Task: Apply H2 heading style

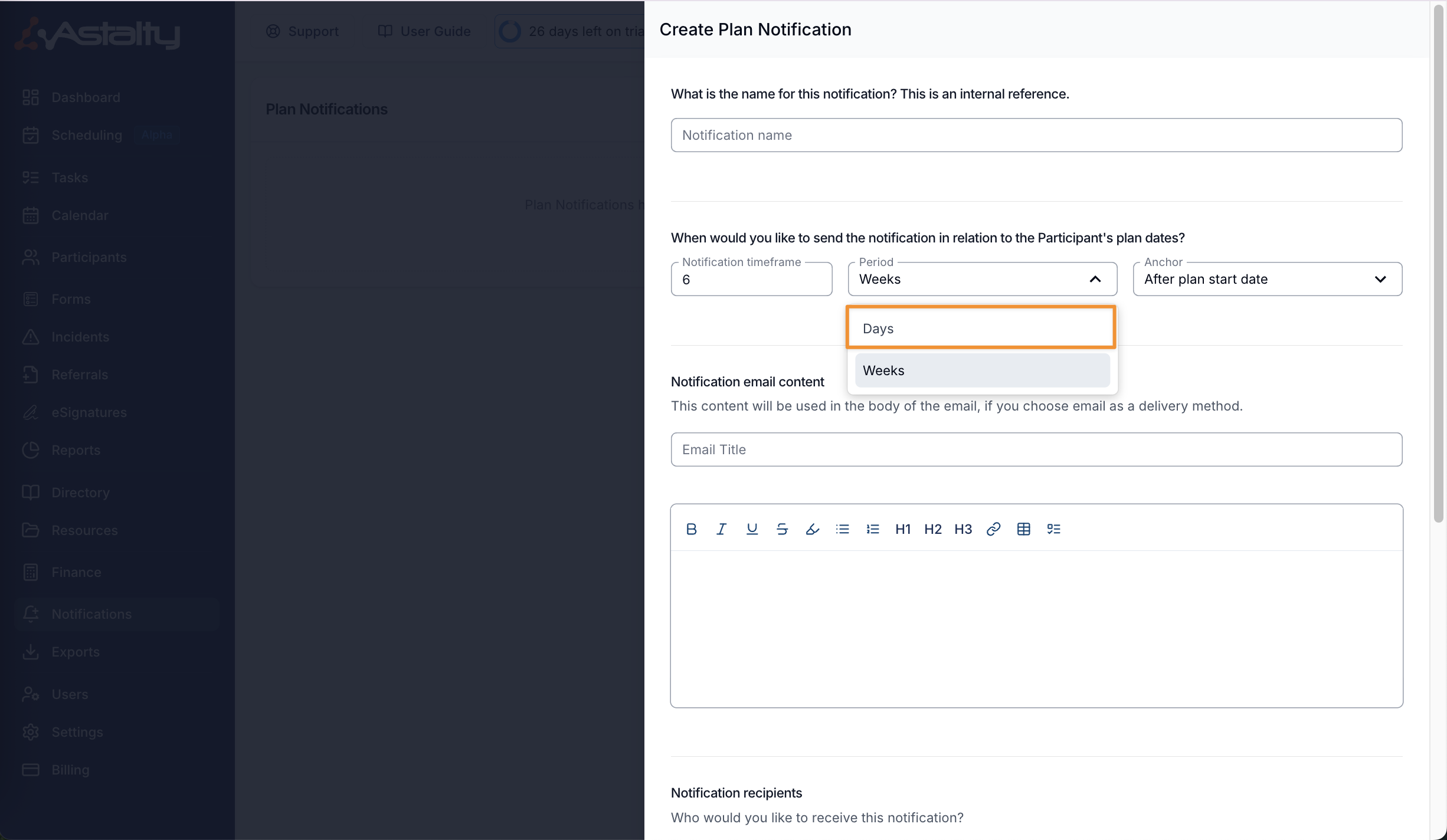Action: (x=932, y=529)
